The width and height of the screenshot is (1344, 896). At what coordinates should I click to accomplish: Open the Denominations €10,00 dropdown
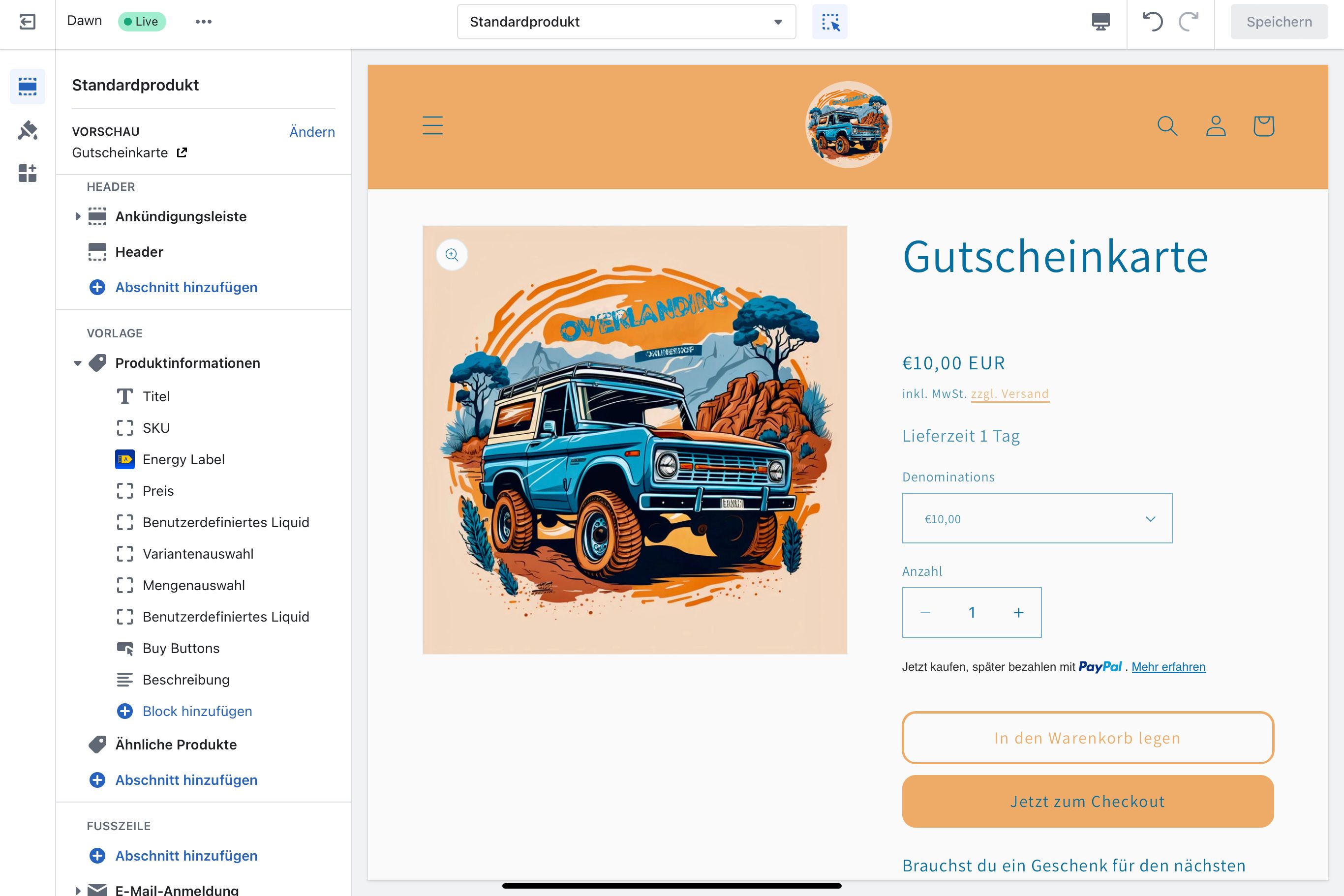1037,518
